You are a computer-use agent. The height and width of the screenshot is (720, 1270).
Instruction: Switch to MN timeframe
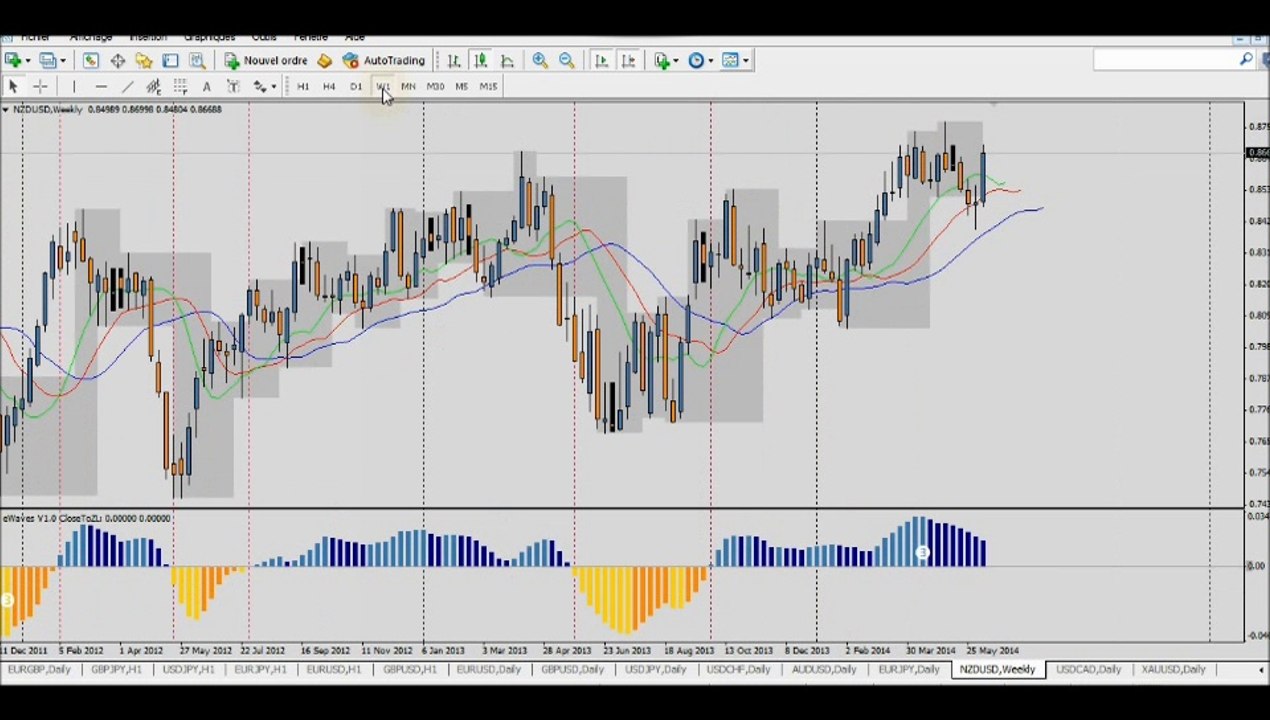pos(408,87)
